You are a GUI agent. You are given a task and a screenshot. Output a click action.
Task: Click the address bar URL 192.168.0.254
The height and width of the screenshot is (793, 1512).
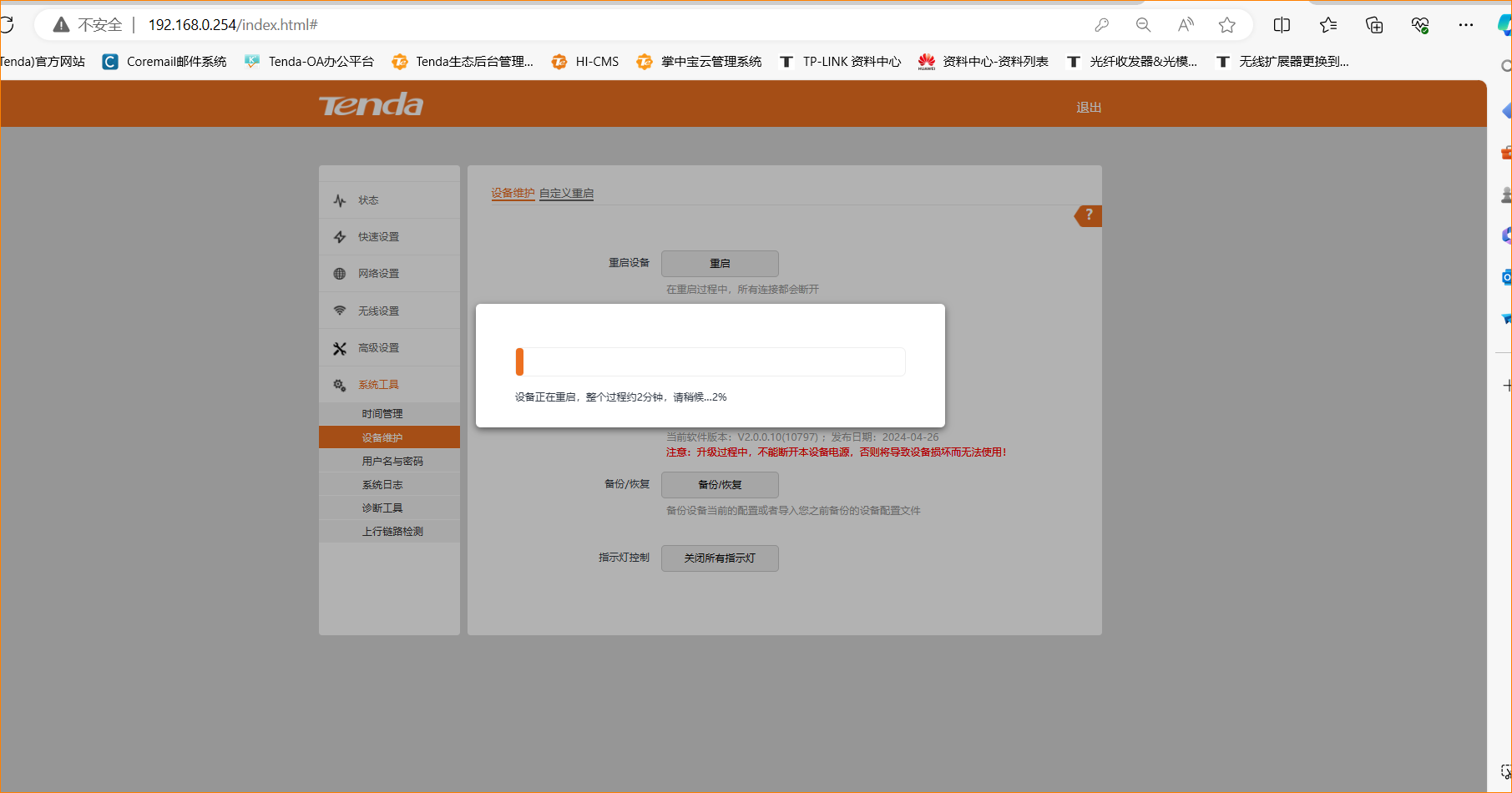click(x=233, y=25)
